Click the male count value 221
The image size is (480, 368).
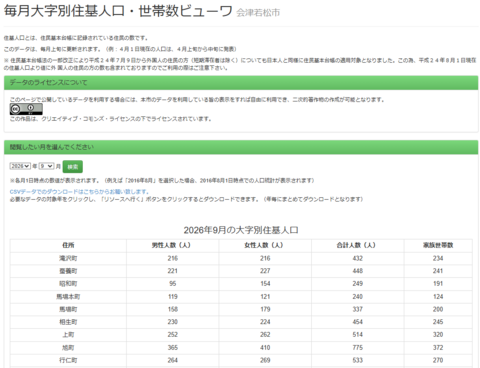click(x=173, y=271)
